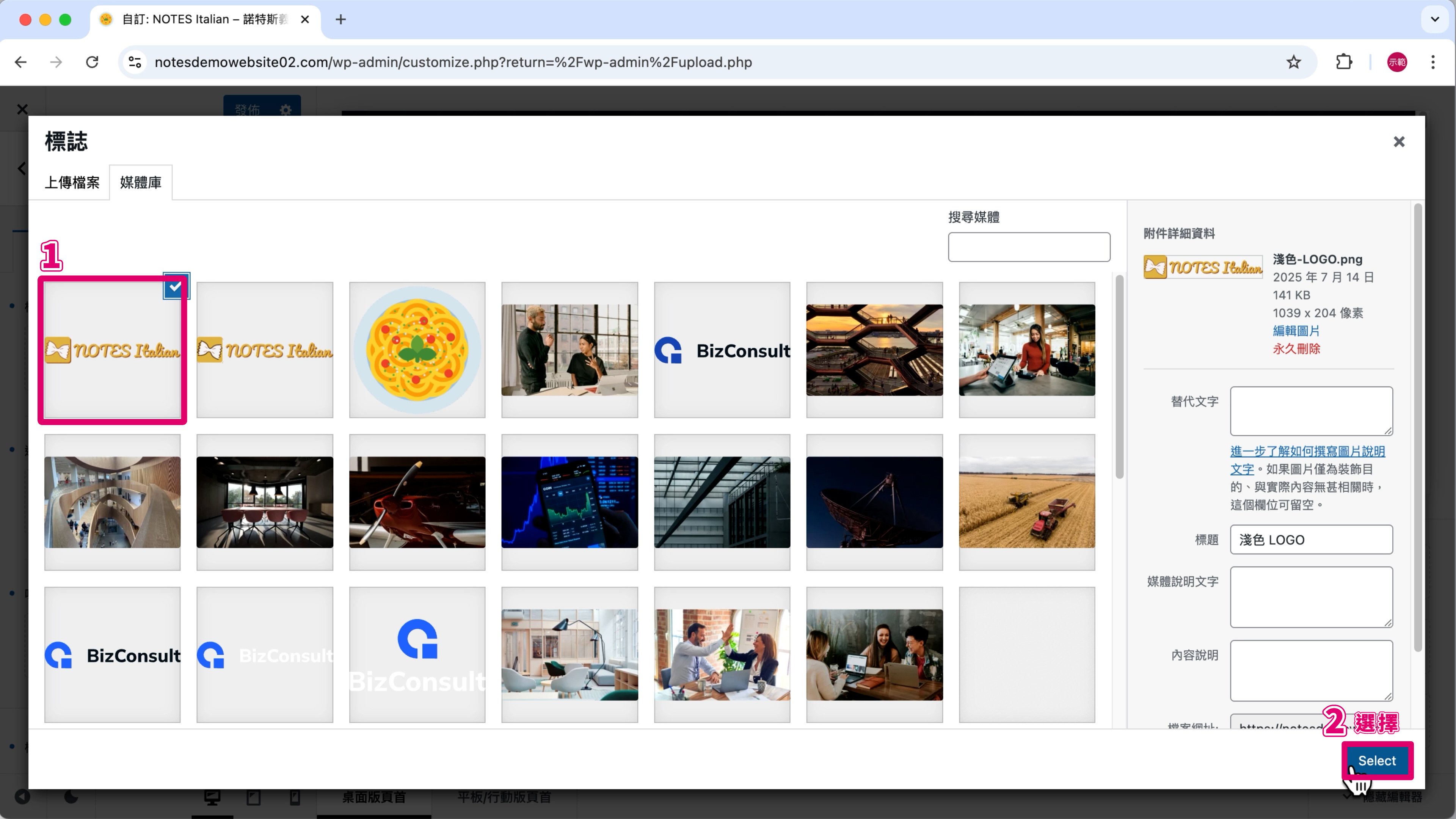Image resolution: width=1456 pixels, height=819 pixels.
Task: Go back to previous page
Action: click(21, 62)
